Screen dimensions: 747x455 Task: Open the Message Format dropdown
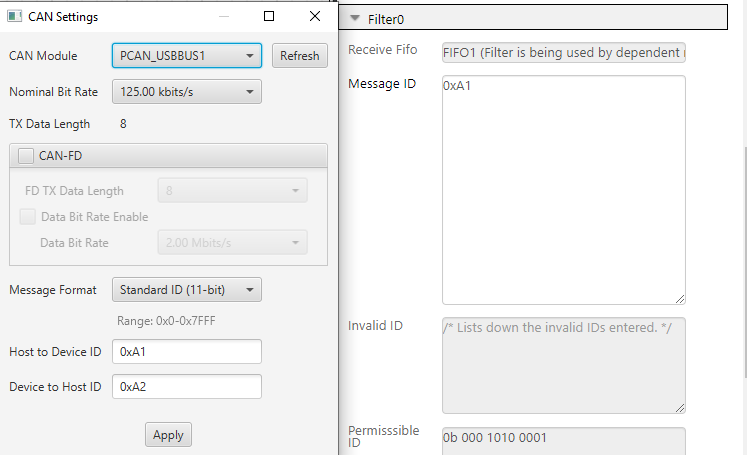(x=186, y=290)
